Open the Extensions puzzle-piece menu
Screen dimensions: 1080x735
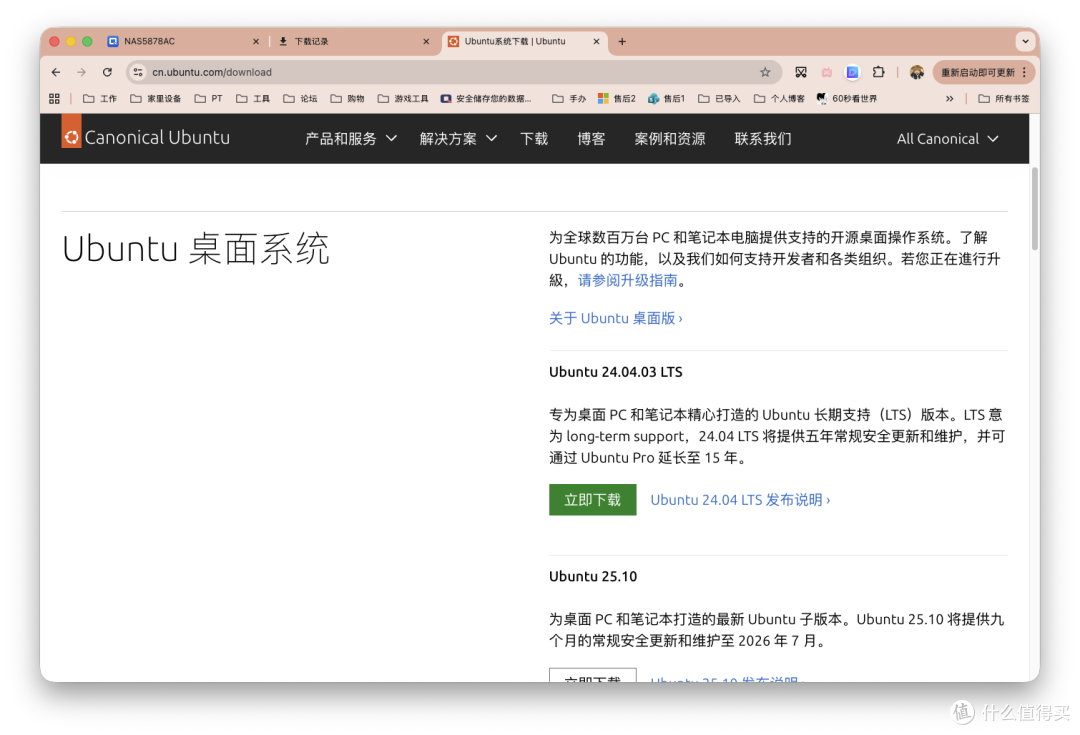pos(878,72)
